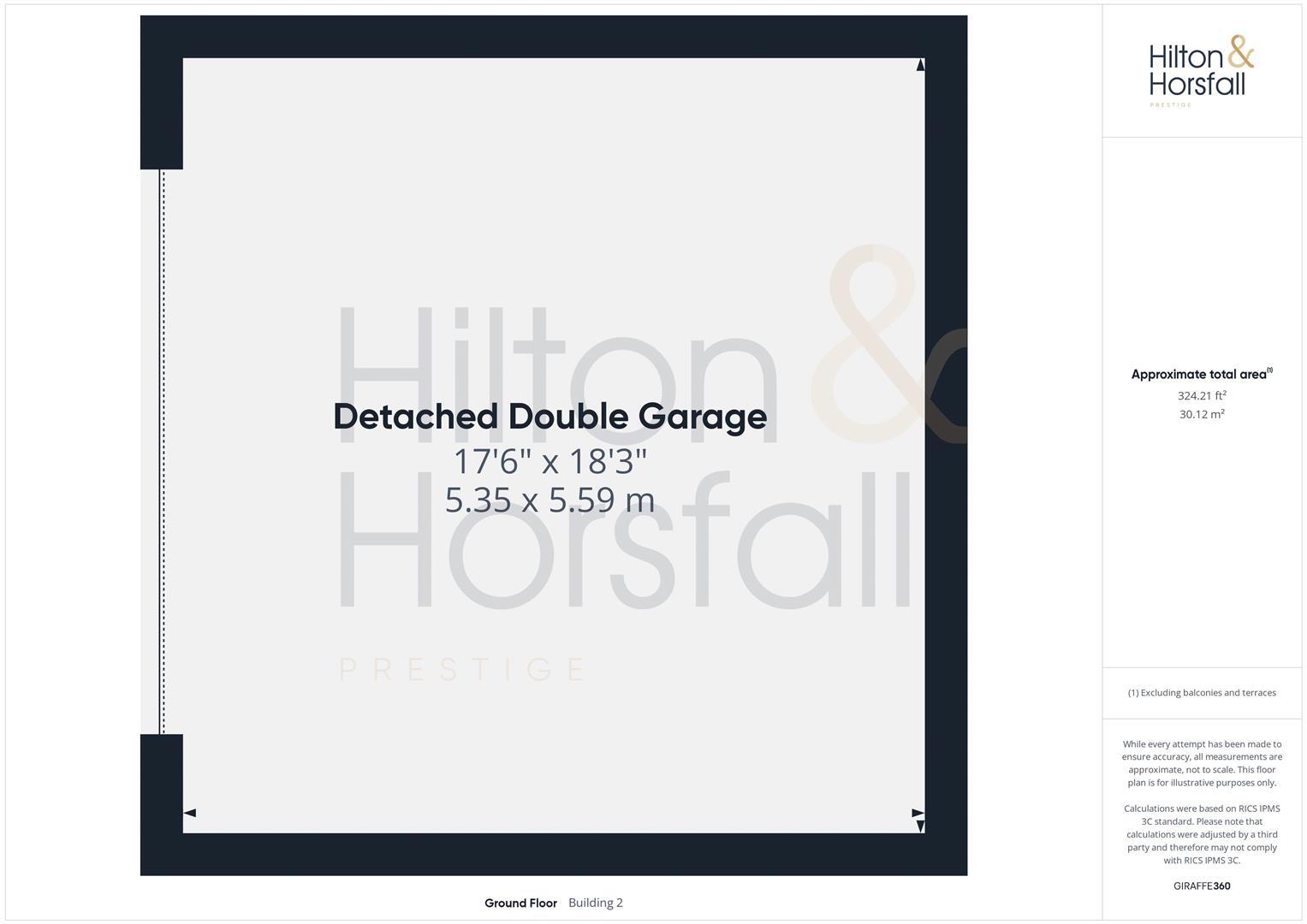Click the accuracy disclaimer paragraph
1307x924 pixels.
[x=1201, y=763]
